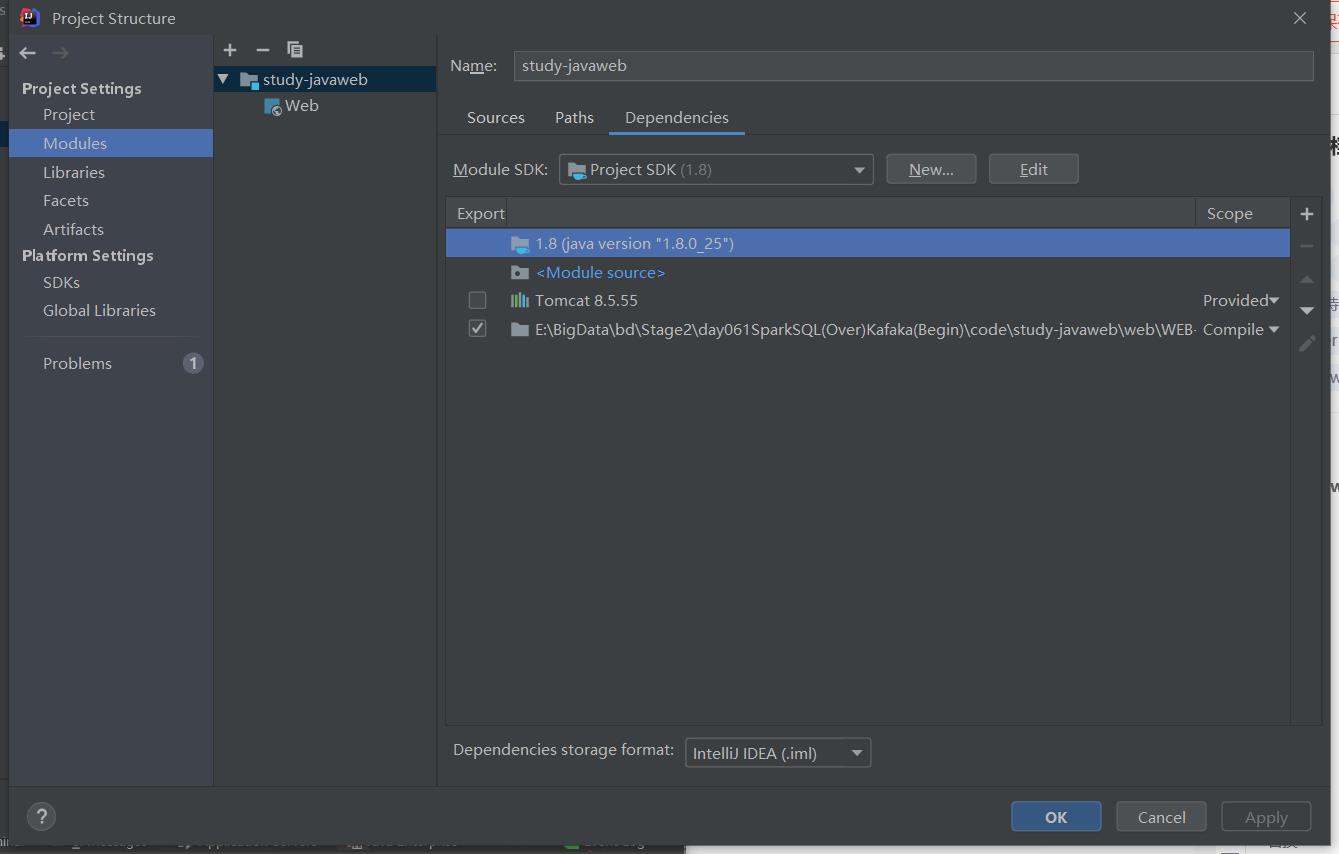
Task: Select the 1.8 java version row
Action: 868,243
